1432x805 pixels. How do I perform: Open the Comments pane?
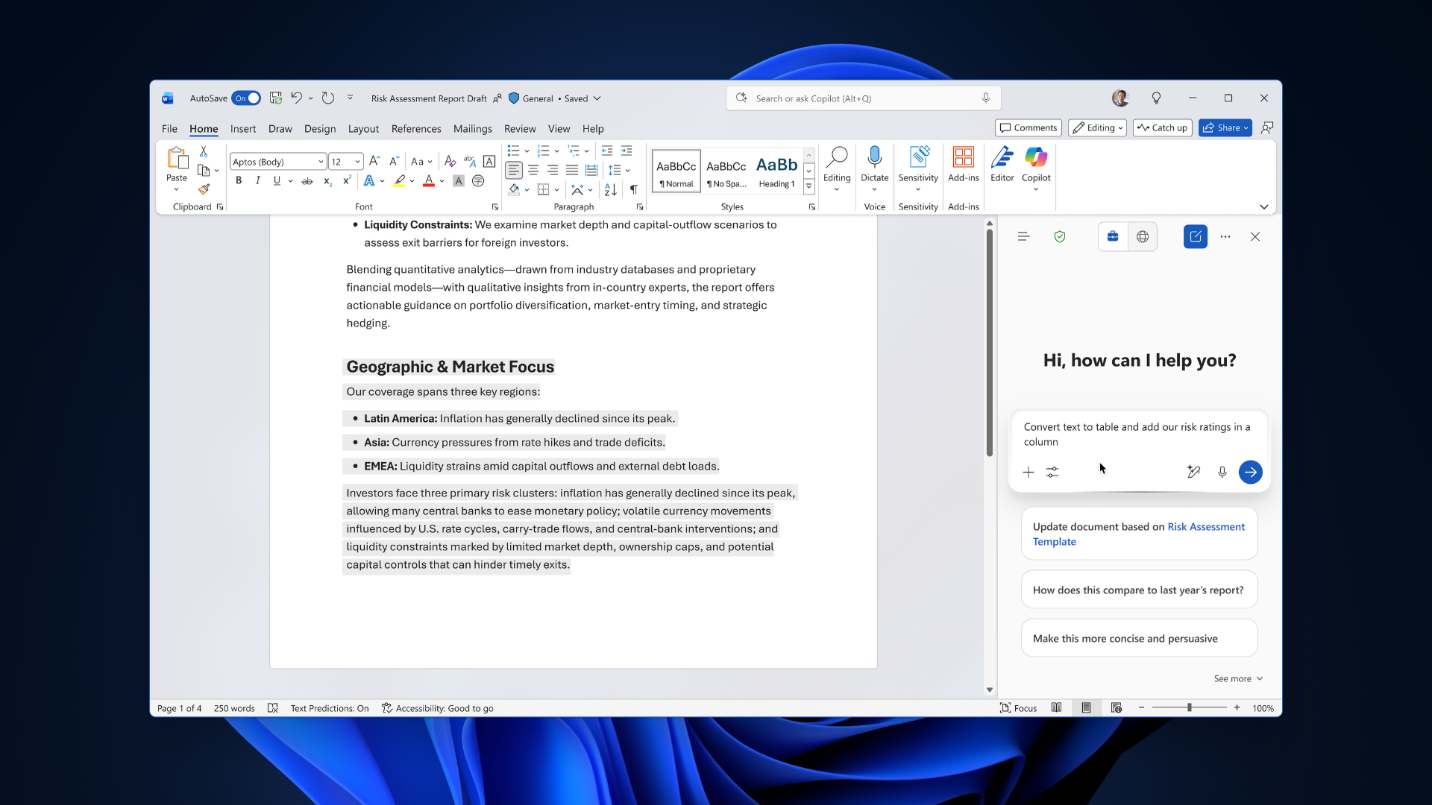click(x=1029, y=128)
